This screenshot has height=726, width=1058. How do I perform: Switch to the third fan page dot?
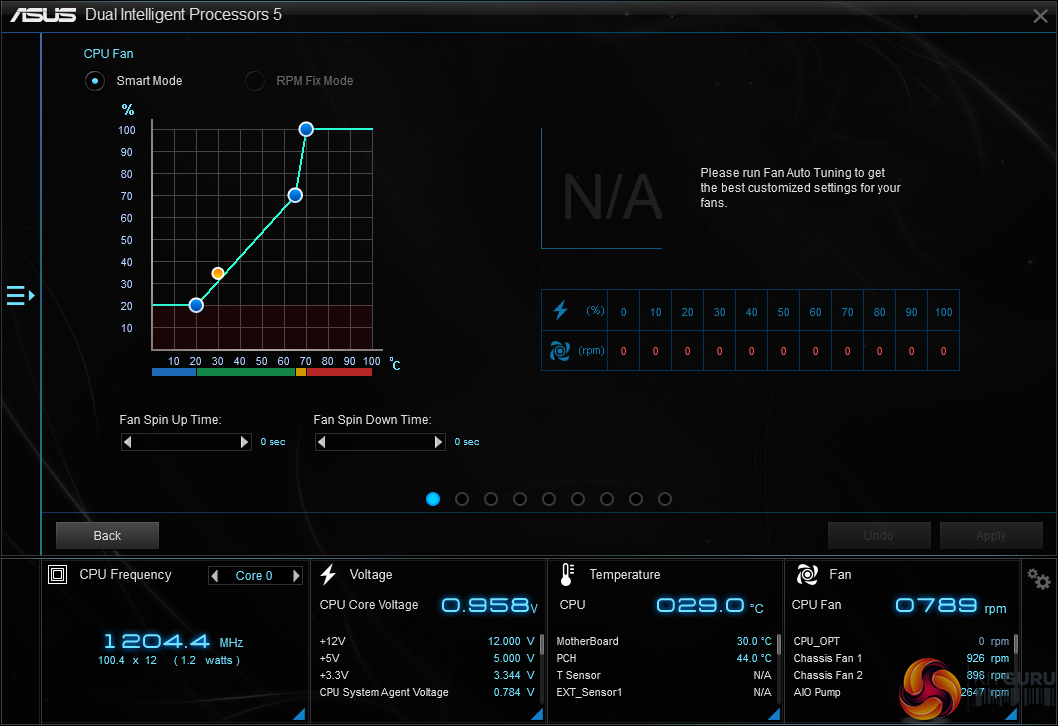pyautogui.click(x=491, y=499)
